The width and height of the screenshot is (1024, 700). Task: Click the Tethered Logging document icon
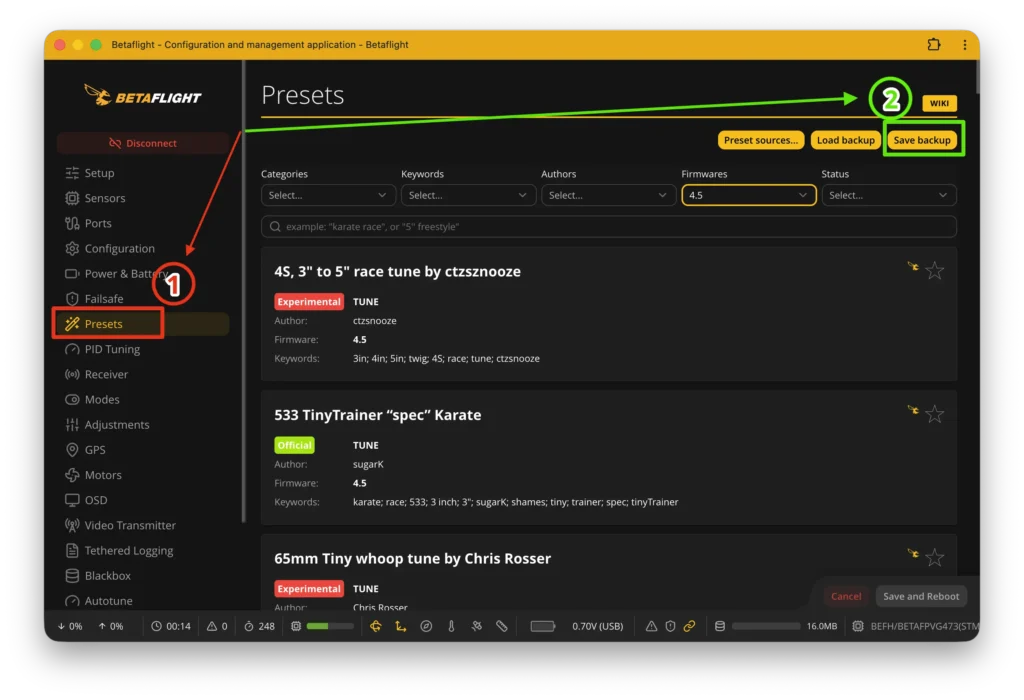(72, 550)
